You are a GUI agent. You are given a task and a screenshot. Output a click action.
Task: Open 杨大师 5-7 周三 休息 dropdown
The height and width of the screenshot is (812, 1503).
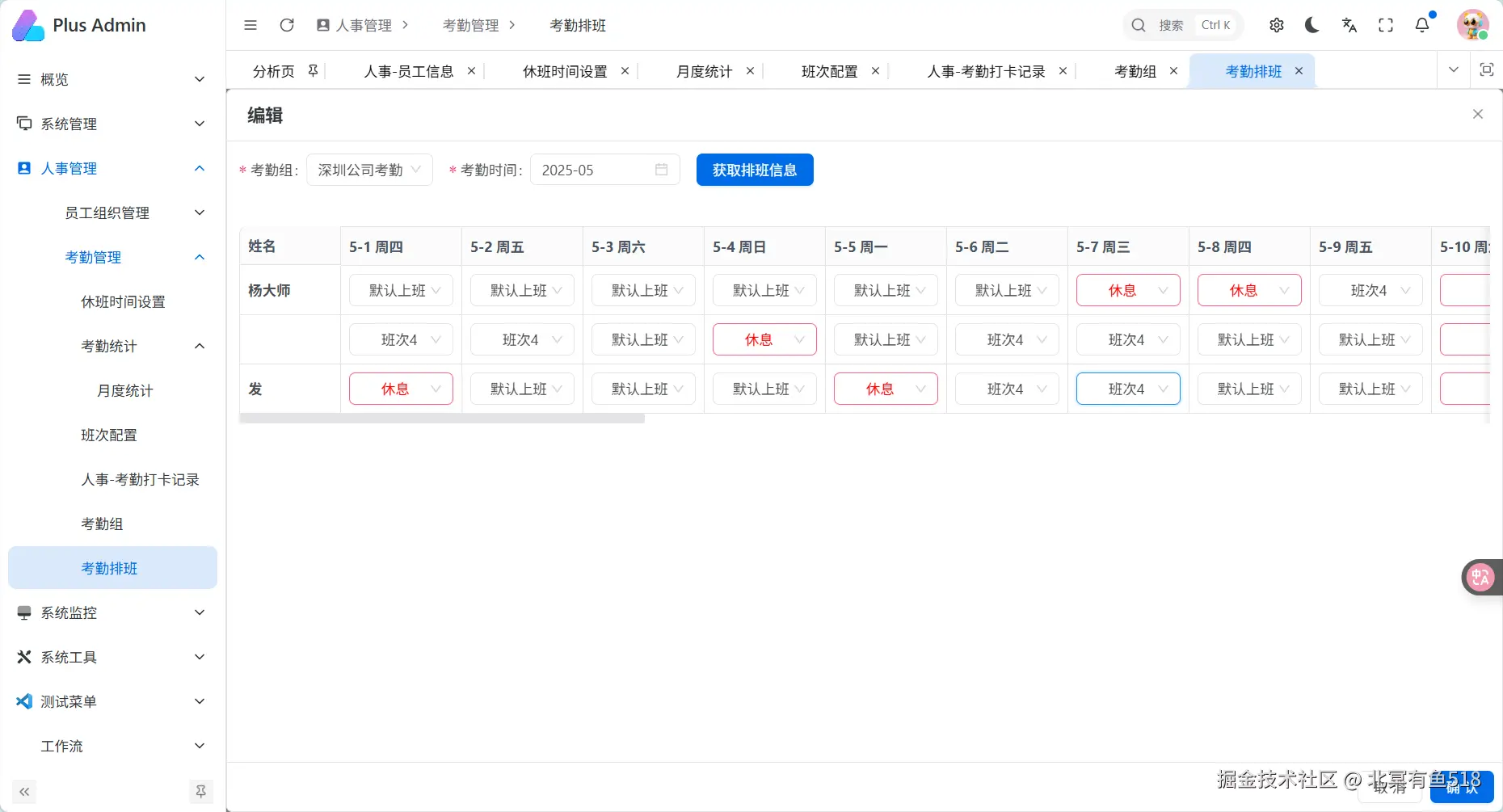click(x=1128, y=290)
